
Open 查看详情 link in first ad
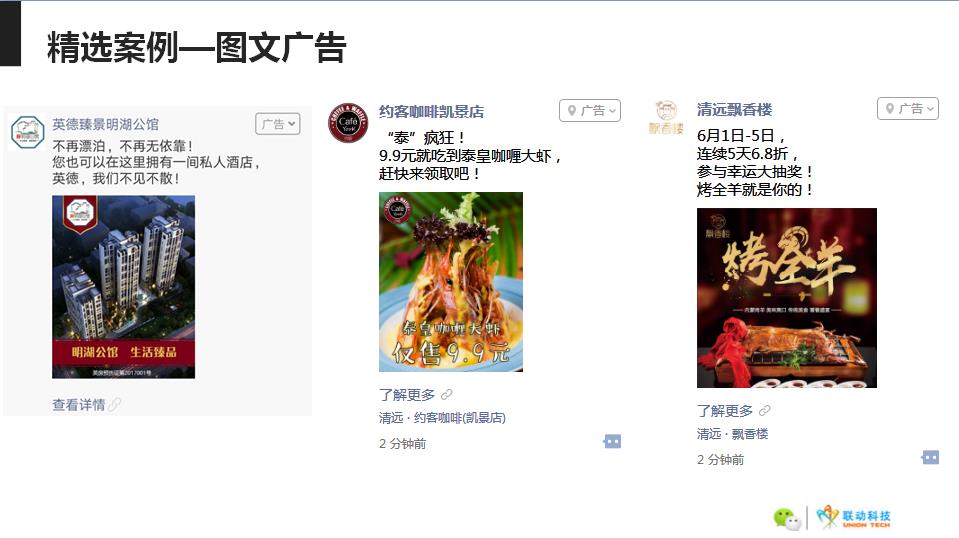coord(79,404)
